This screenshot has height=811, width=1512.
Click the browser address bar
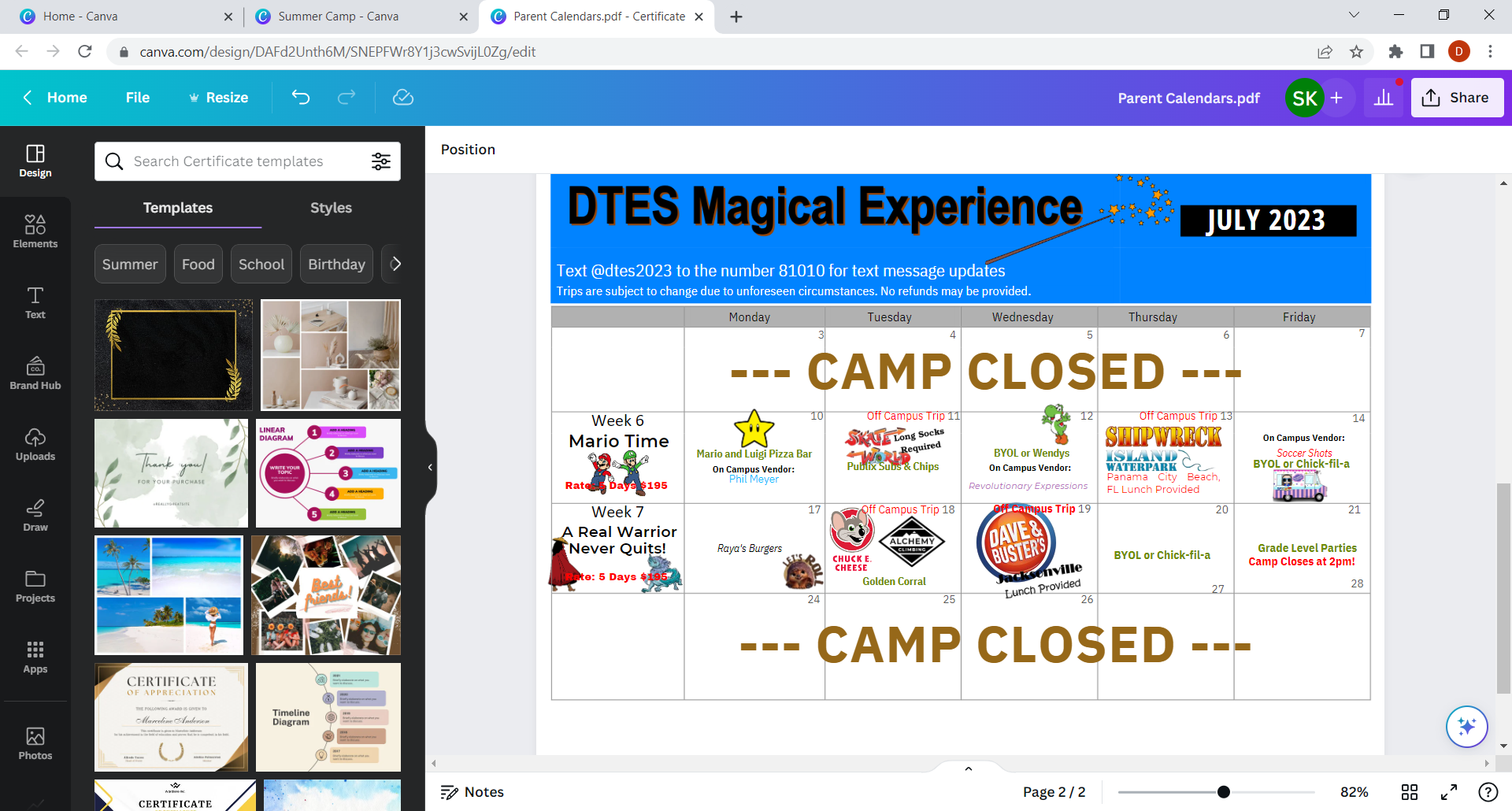coord(709,52)
